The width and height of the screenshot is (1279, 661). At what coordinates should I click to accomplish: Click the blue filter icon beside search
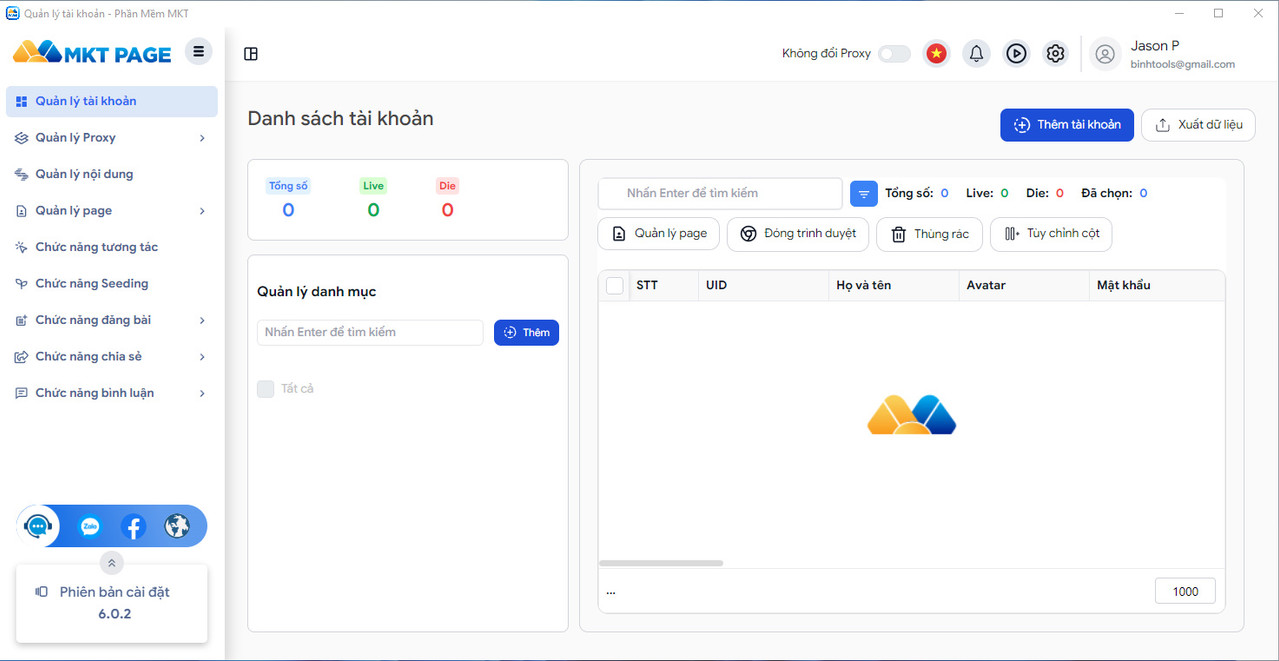(x=864, y=194)
